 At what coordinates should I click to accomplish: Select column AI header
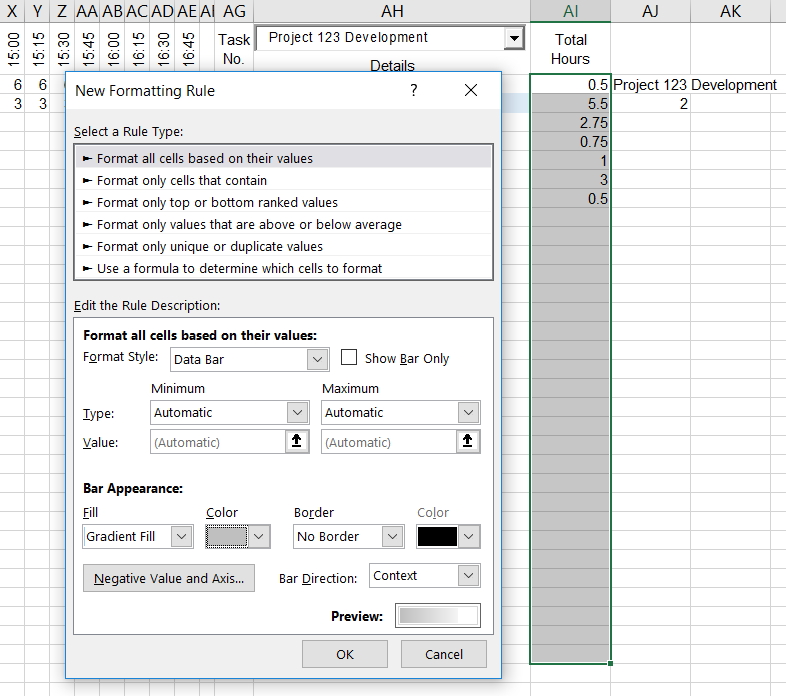[570, 11]
